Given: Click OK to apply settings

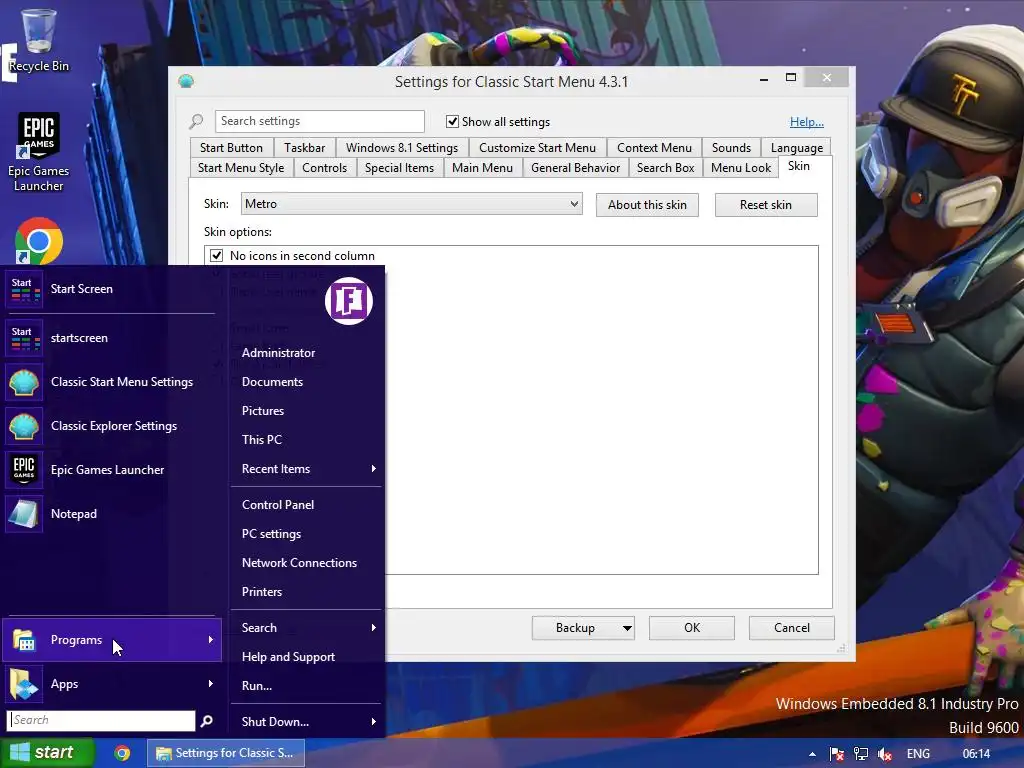Looking at the screenshot, I should coord(692,628).
